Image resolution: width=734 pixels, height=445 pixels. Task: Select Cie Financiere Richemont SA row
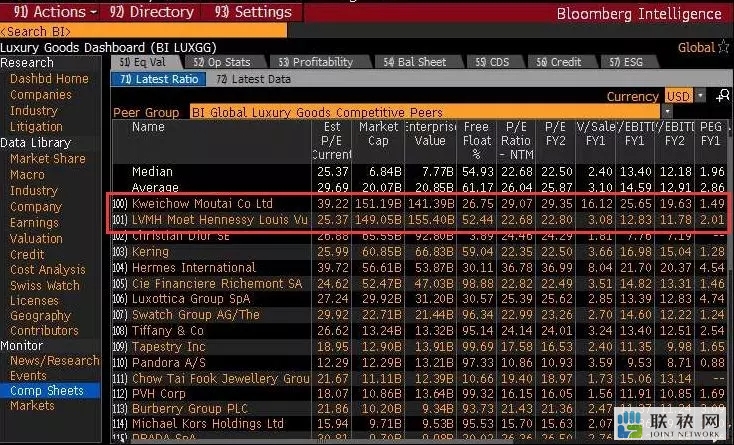(419, 284)
